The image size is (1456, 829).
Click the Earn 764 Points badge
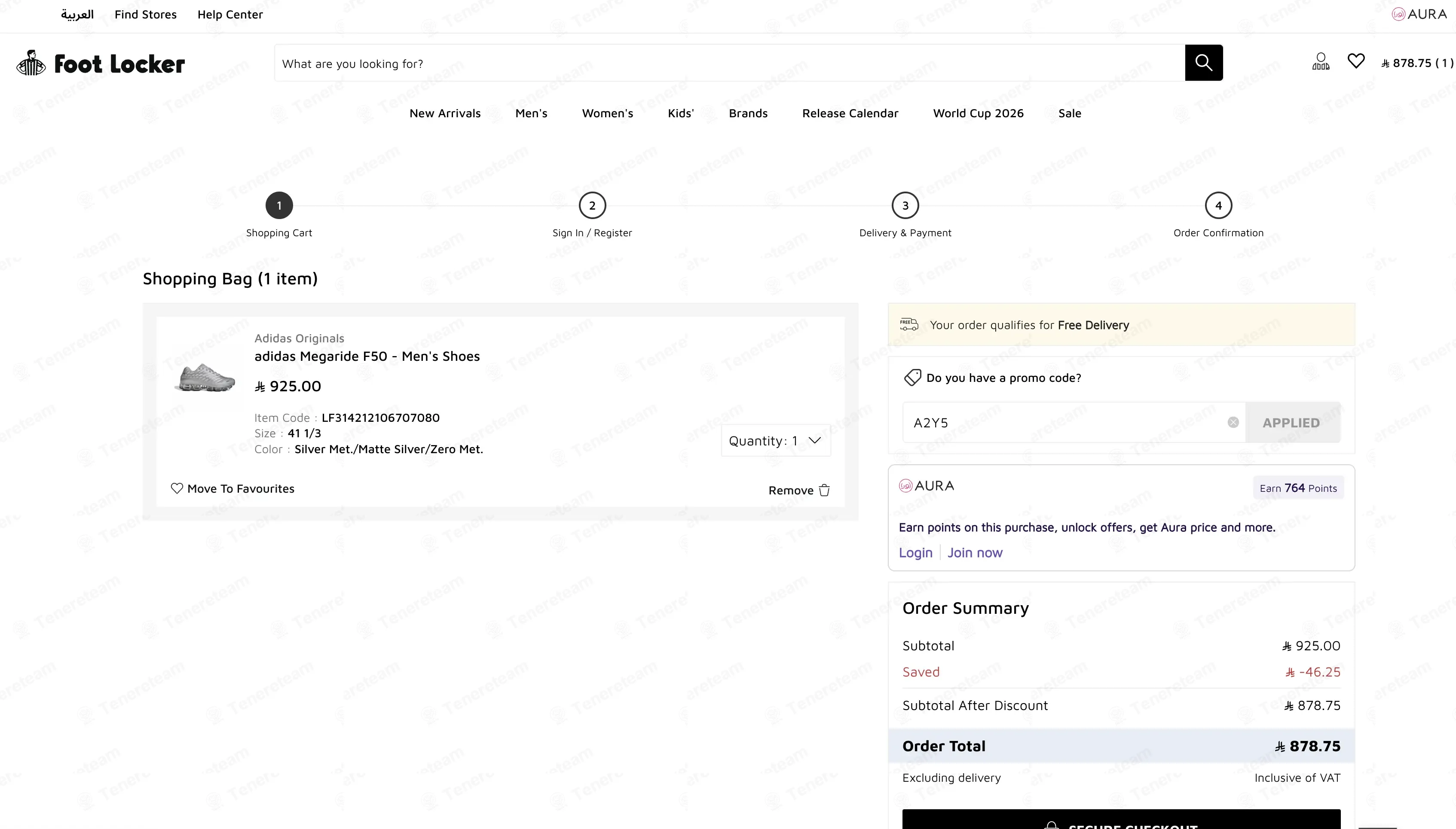pos(1298,488)
